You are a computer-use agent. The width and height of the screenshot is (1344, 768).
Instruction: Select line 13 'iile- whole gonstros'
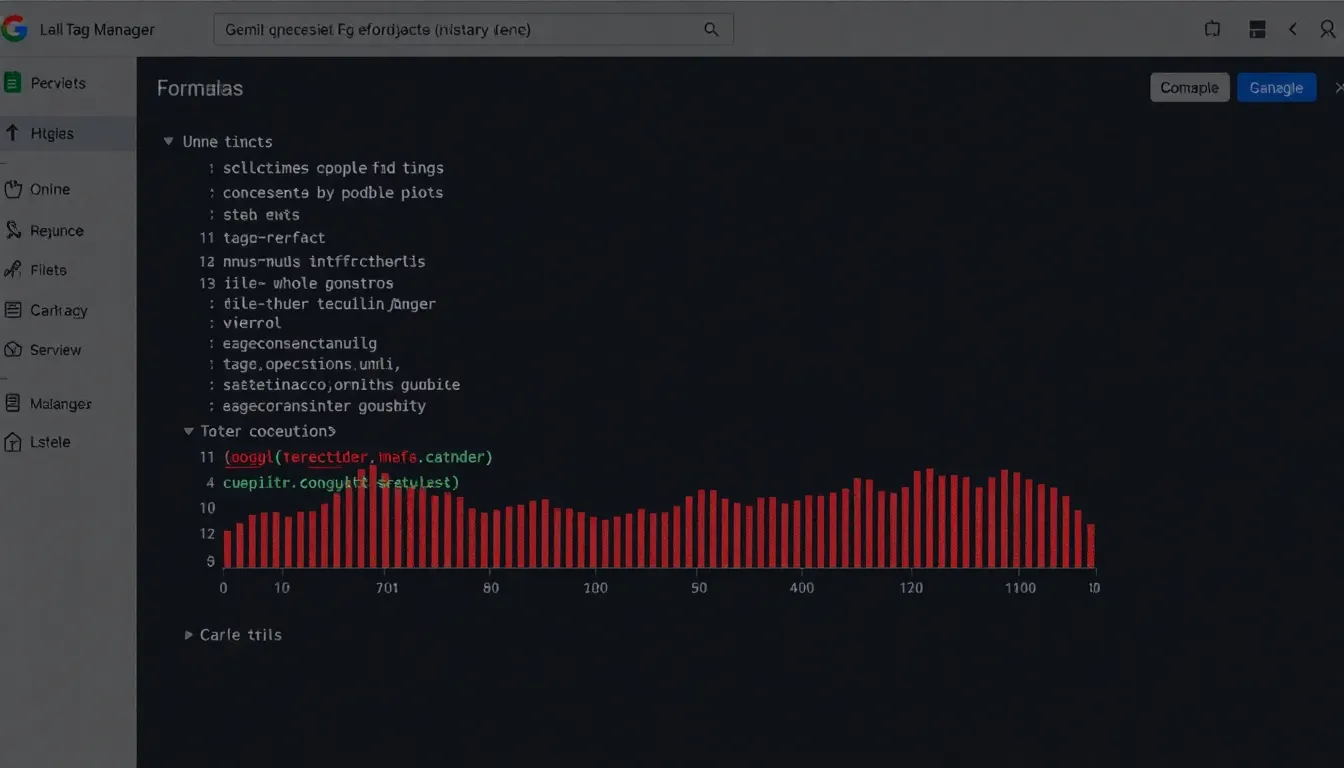point(308,284)
